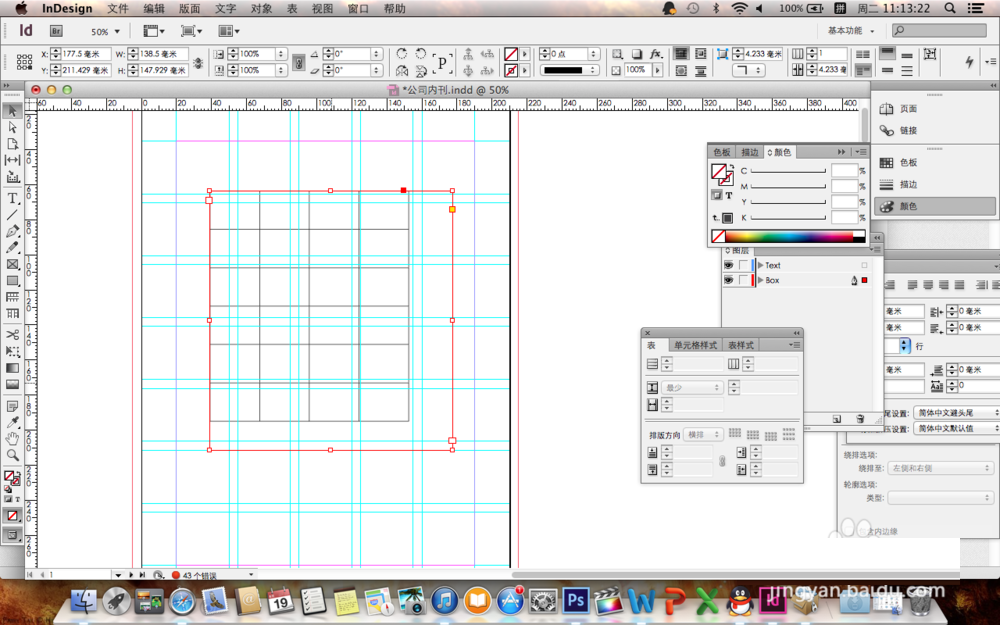Expand the Text layer disclosure triangle
This screenshot has width=1000, height=625.
click(760, 265)
